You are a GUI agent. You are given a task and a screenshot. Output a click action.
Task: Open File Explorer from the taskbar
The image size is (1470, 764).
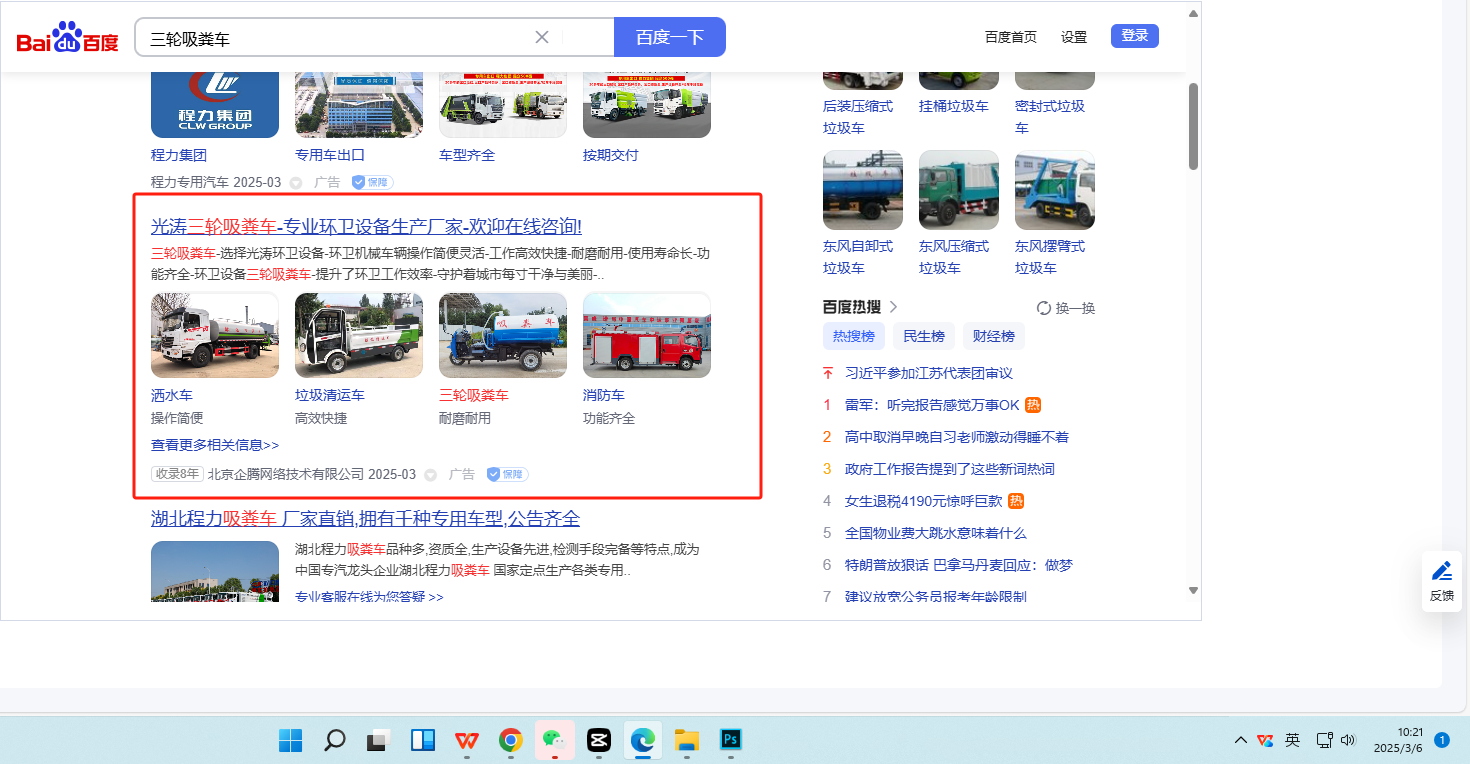(x=686, y=740)
